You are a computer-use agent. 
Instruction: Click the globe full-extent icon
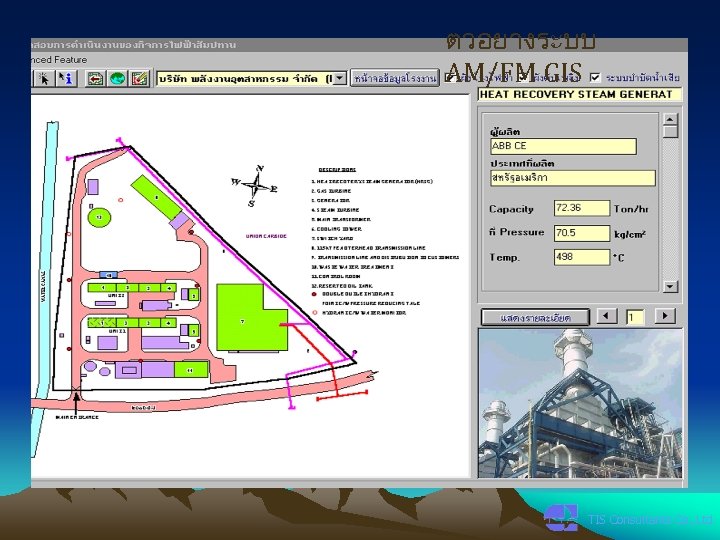point(118,79)
